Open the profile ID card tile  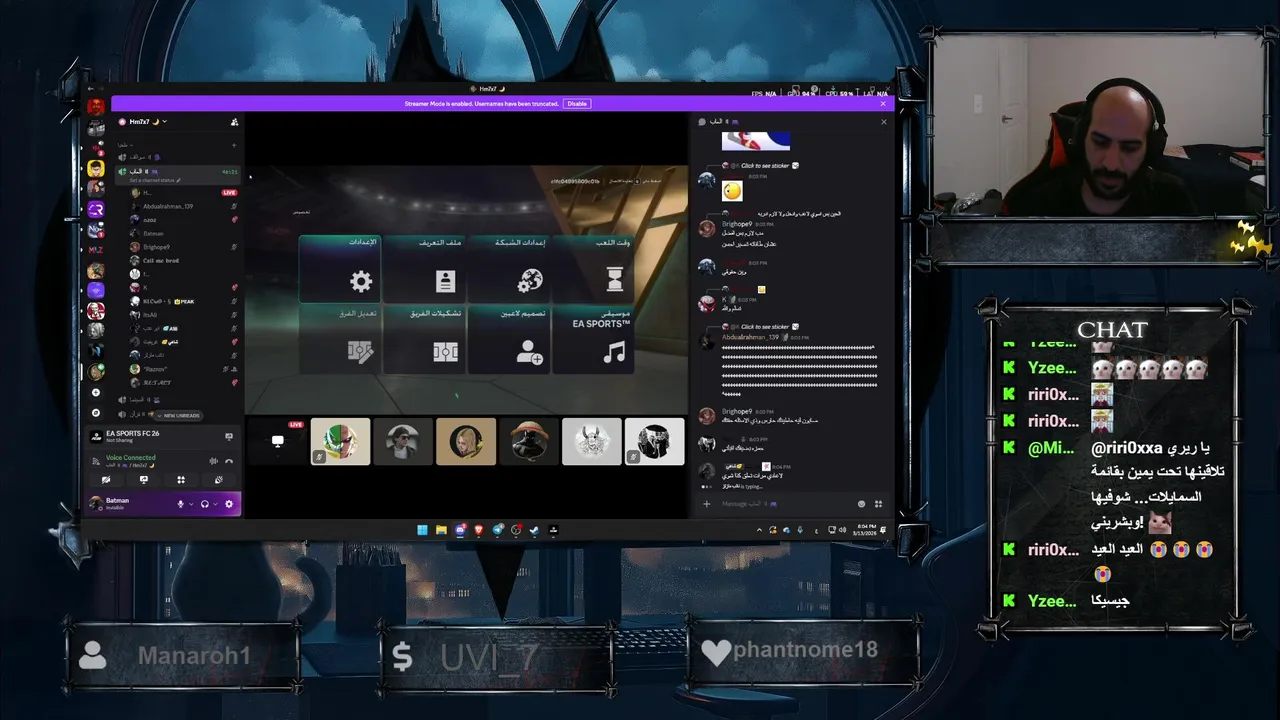point(425,269)
